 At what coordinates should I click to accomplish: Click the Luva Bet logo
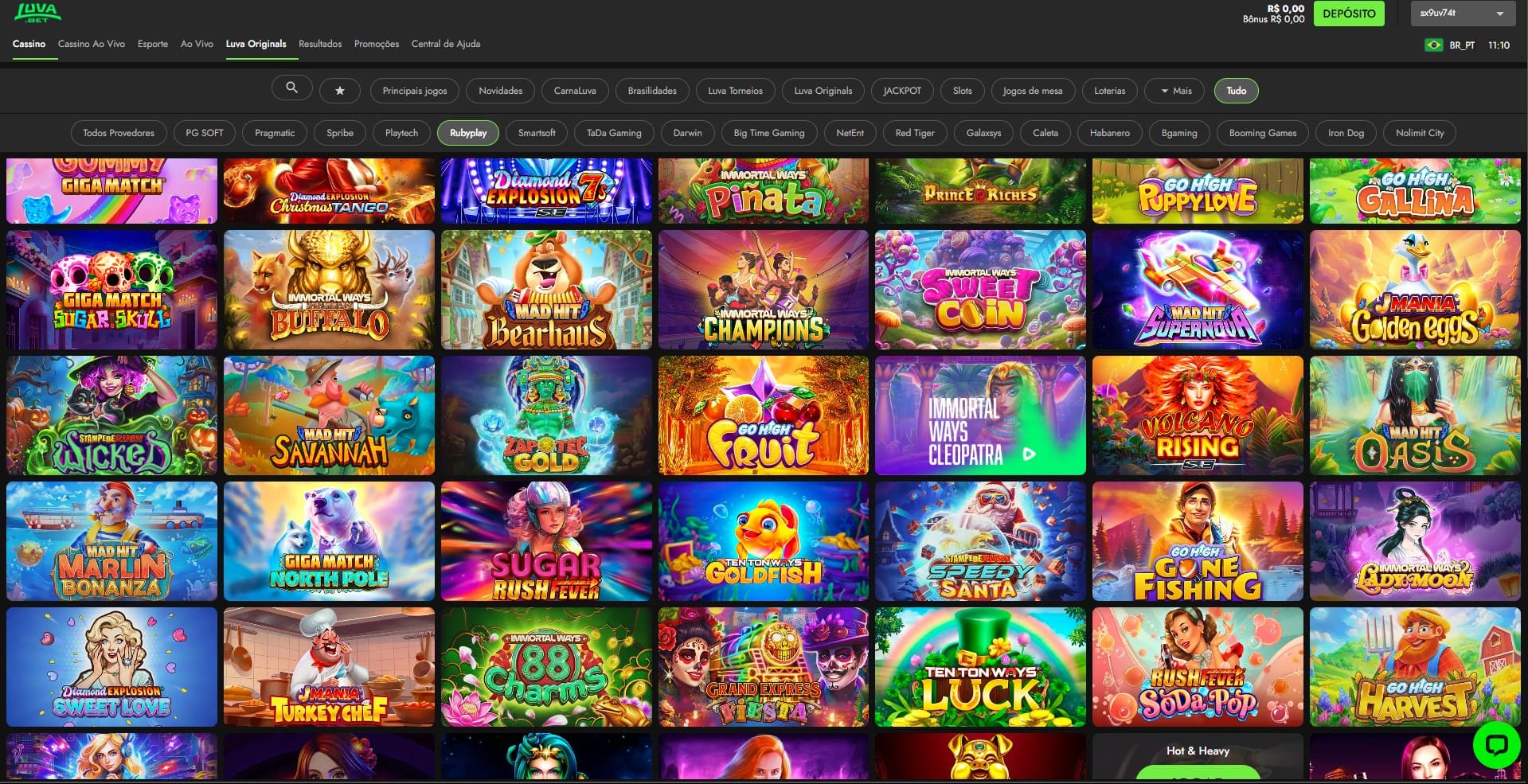click(x=37, y=13)
